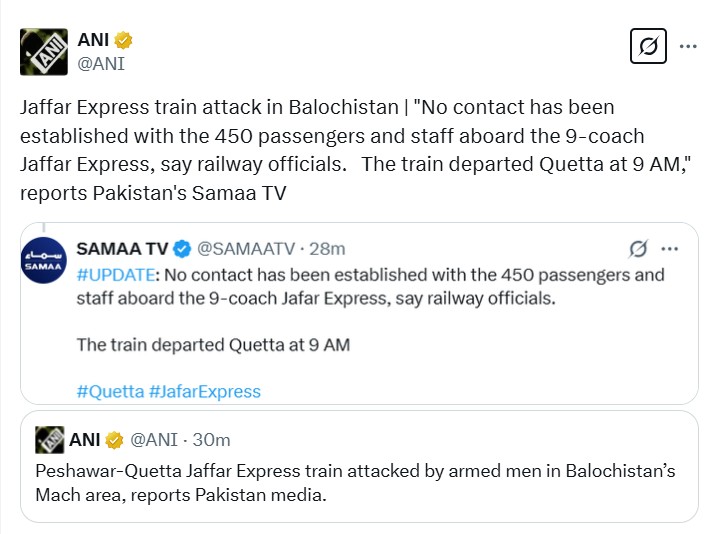Click verified badge on bottom ANI post

click(x=115, y=439)
